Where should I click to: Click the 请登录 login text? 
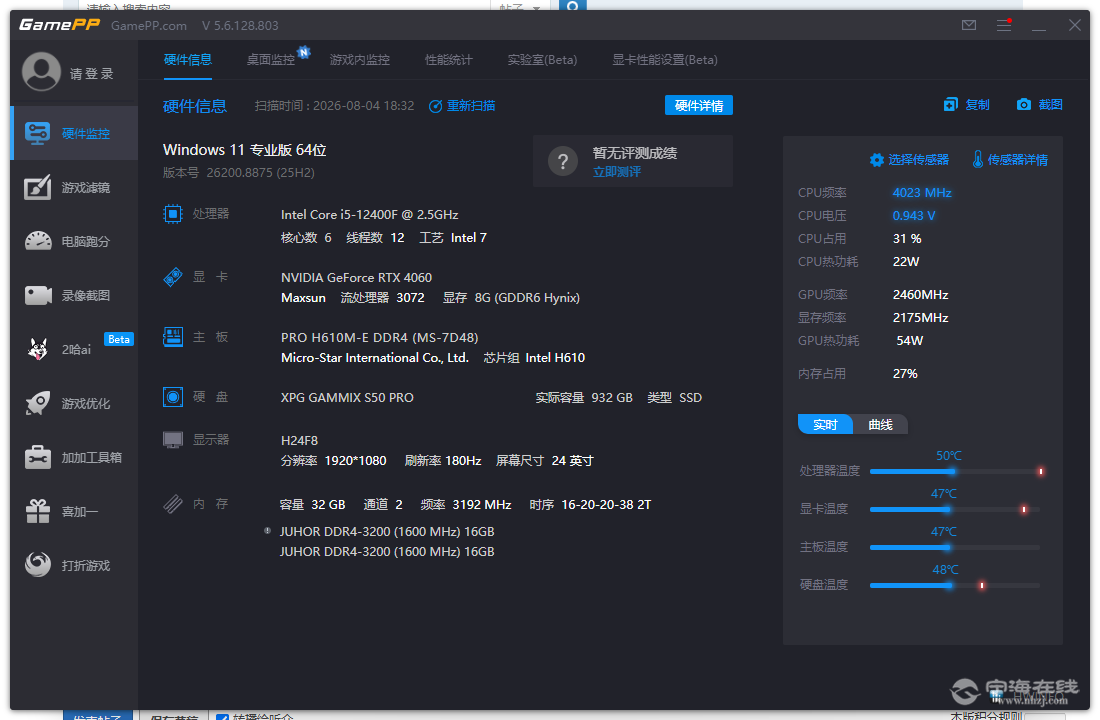(x=91, y=74)
